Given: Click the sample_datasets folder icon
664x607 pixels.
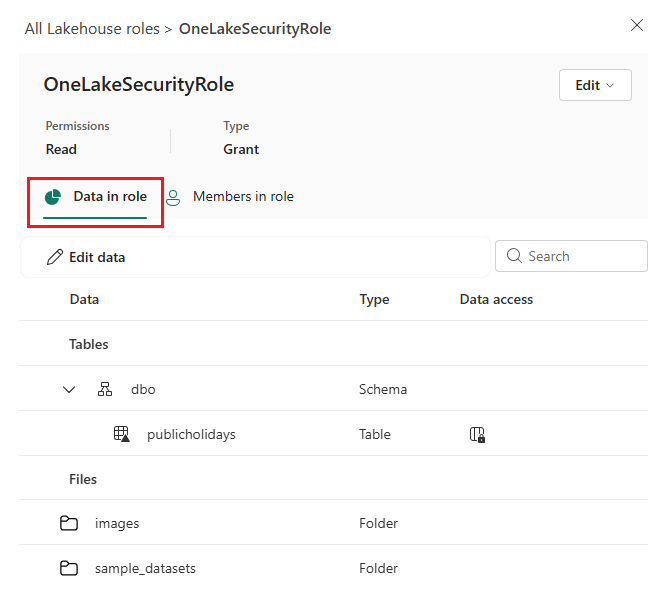Looking at the screenshot, I should coord(69,568).
